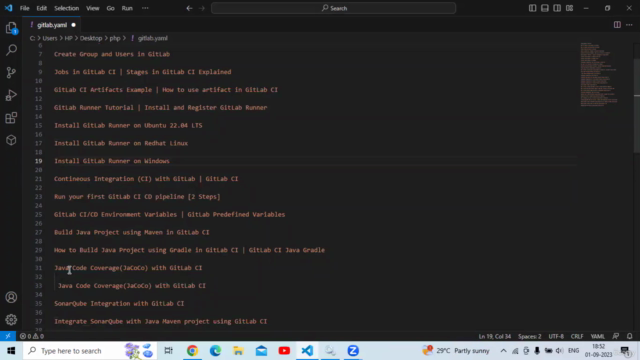Open the Edit menu
This screenshot has width=640, height=360.
click(42, 8)
